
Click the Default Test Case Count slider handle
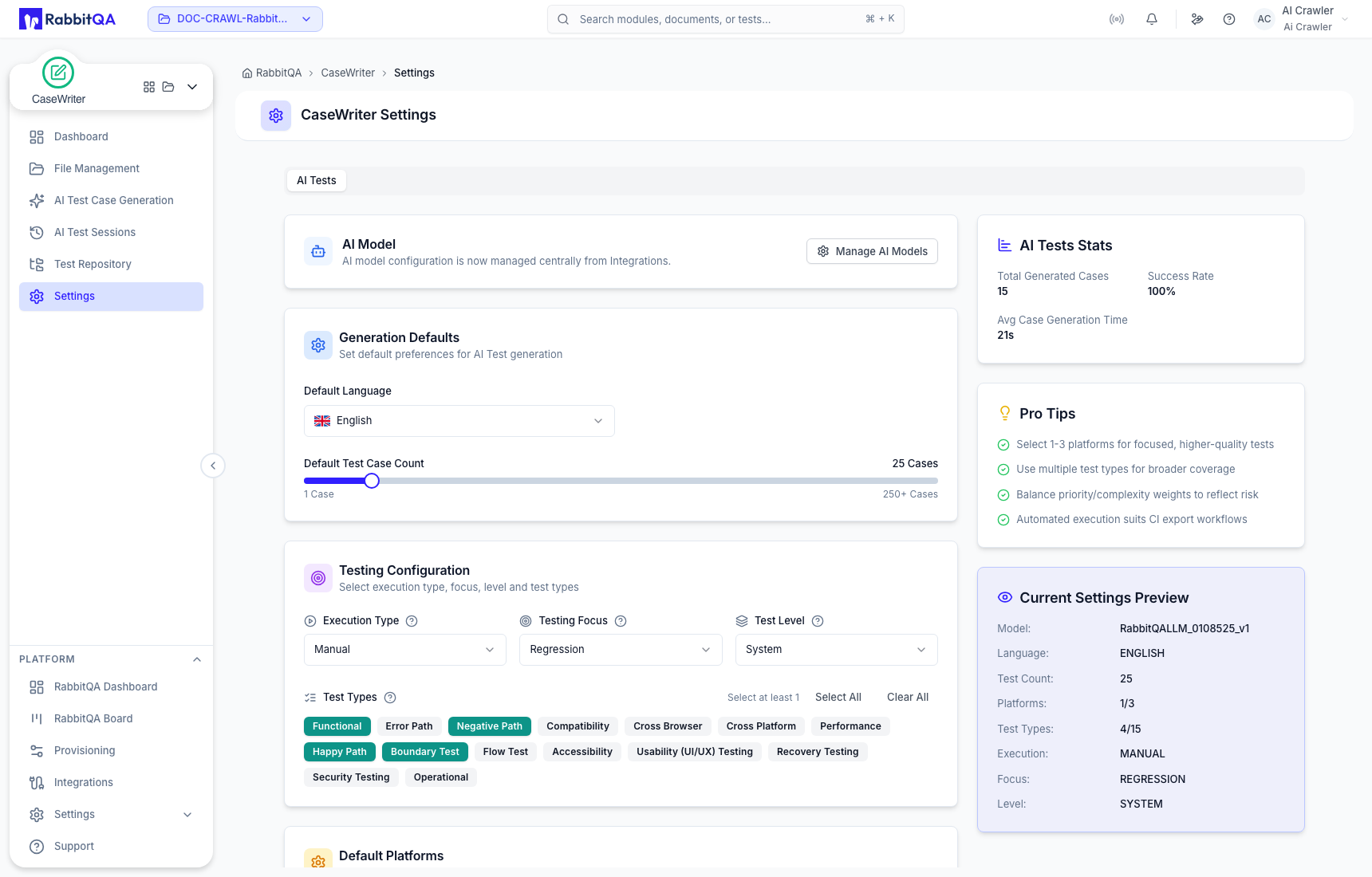[x=372, y=481]
